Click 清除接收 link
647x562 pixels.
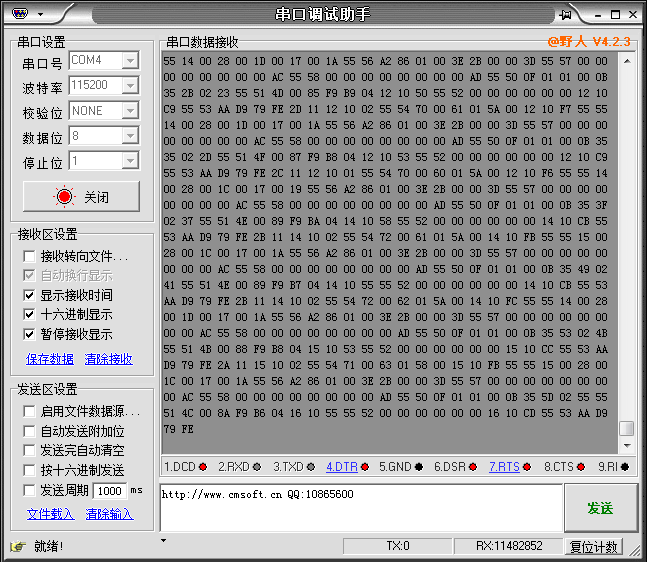(109, 359)
